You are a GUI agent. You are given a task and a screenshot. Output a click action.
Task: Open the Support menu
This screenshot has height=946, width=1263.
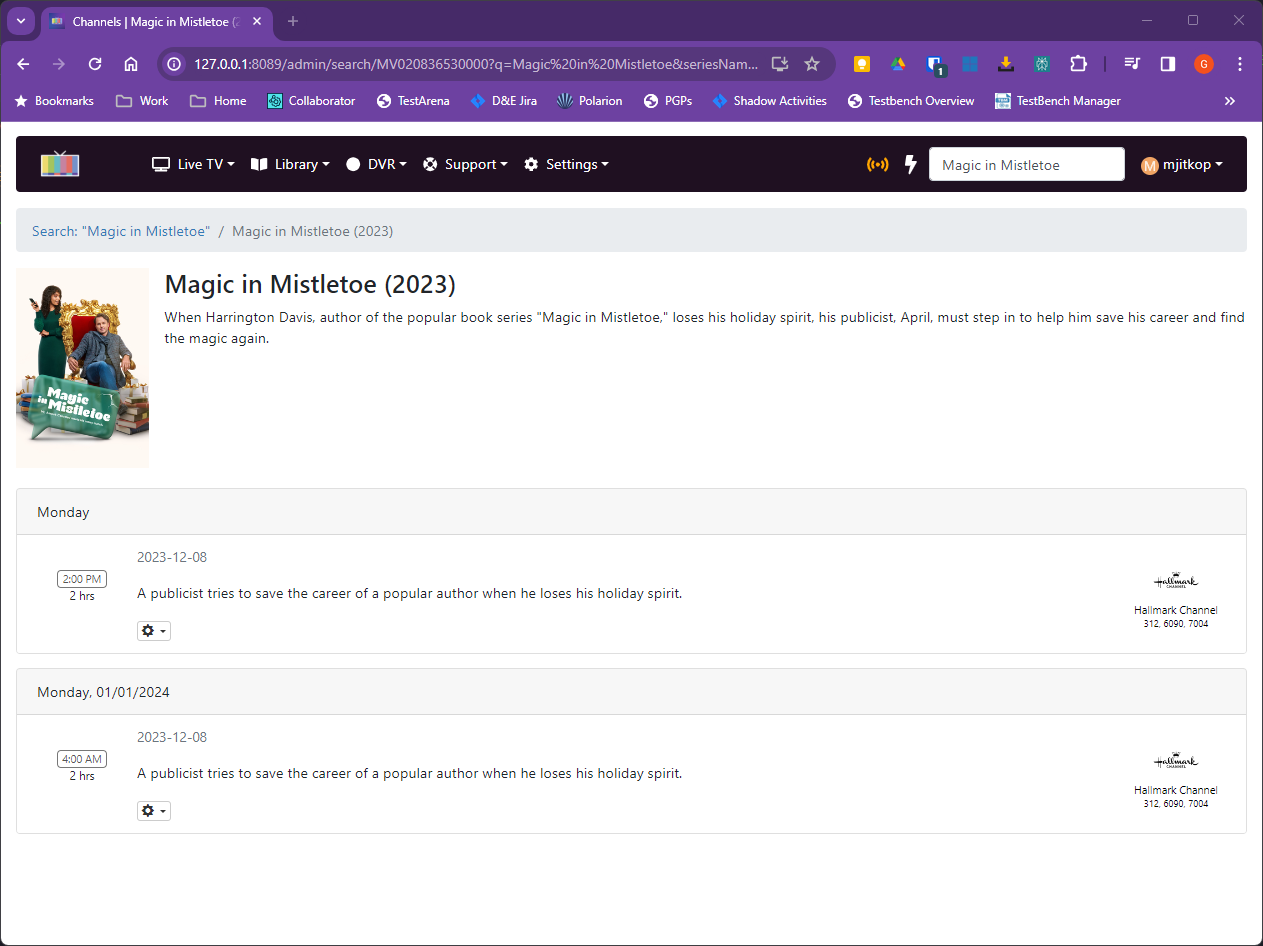(x=465, y=164)
